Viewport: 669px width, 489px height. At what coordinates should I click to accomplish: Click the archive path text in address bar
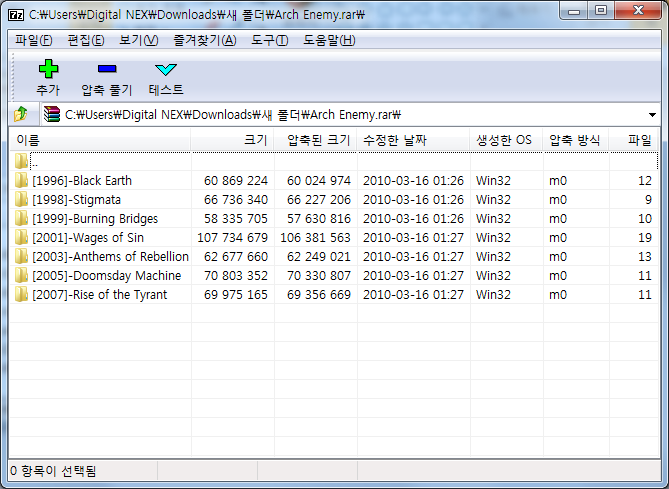coord(233,115)
